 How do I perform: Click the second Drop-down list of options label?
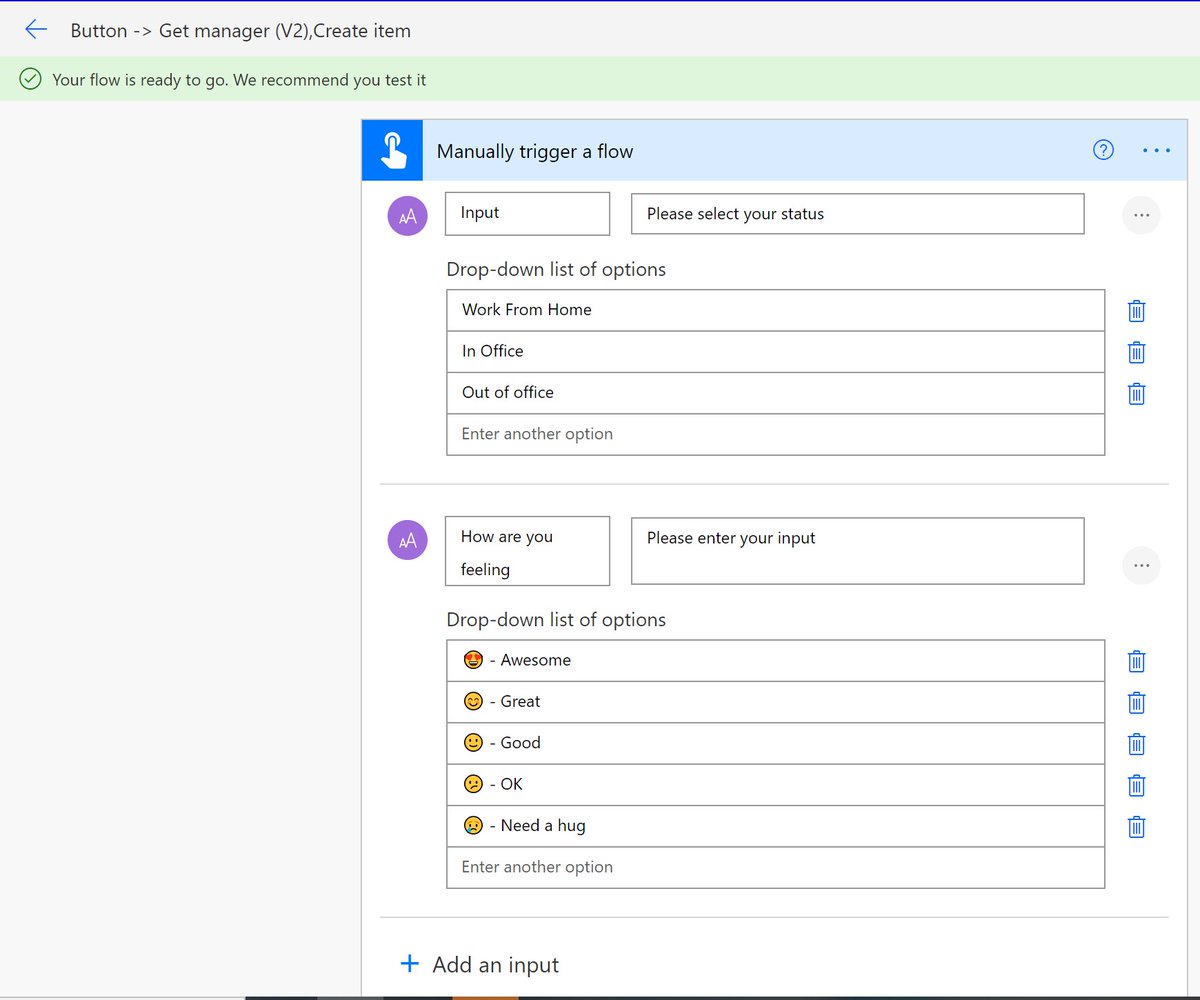[556, 619]
